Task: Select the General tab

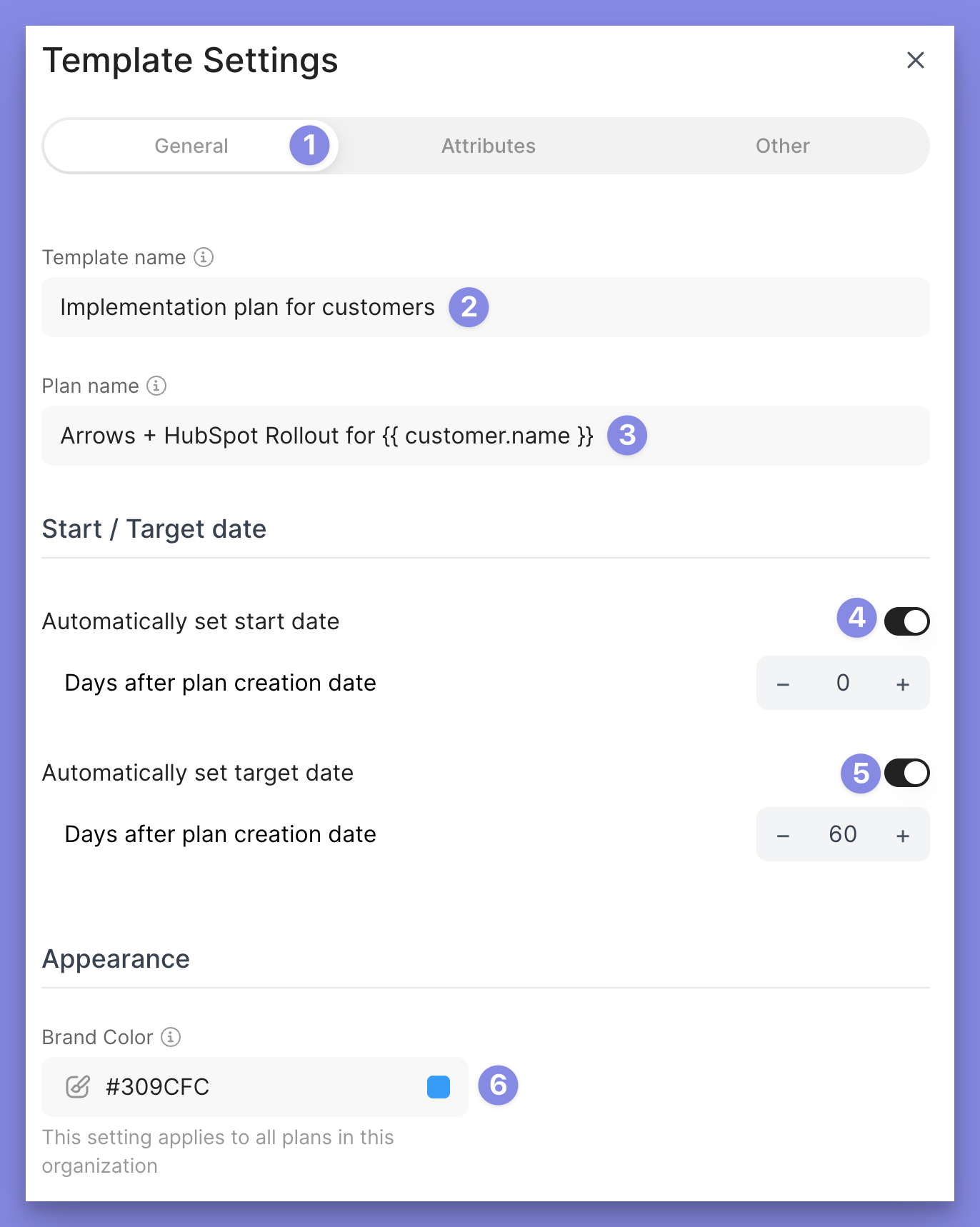Action: [191, 146]
